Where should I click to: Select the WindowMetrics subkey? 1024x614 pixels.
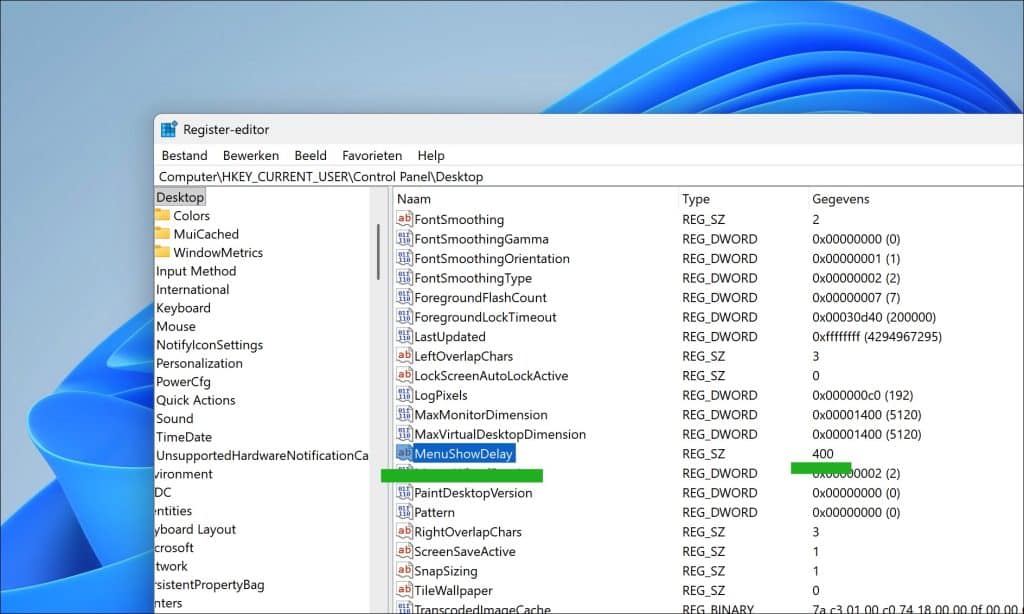[218, 252]
